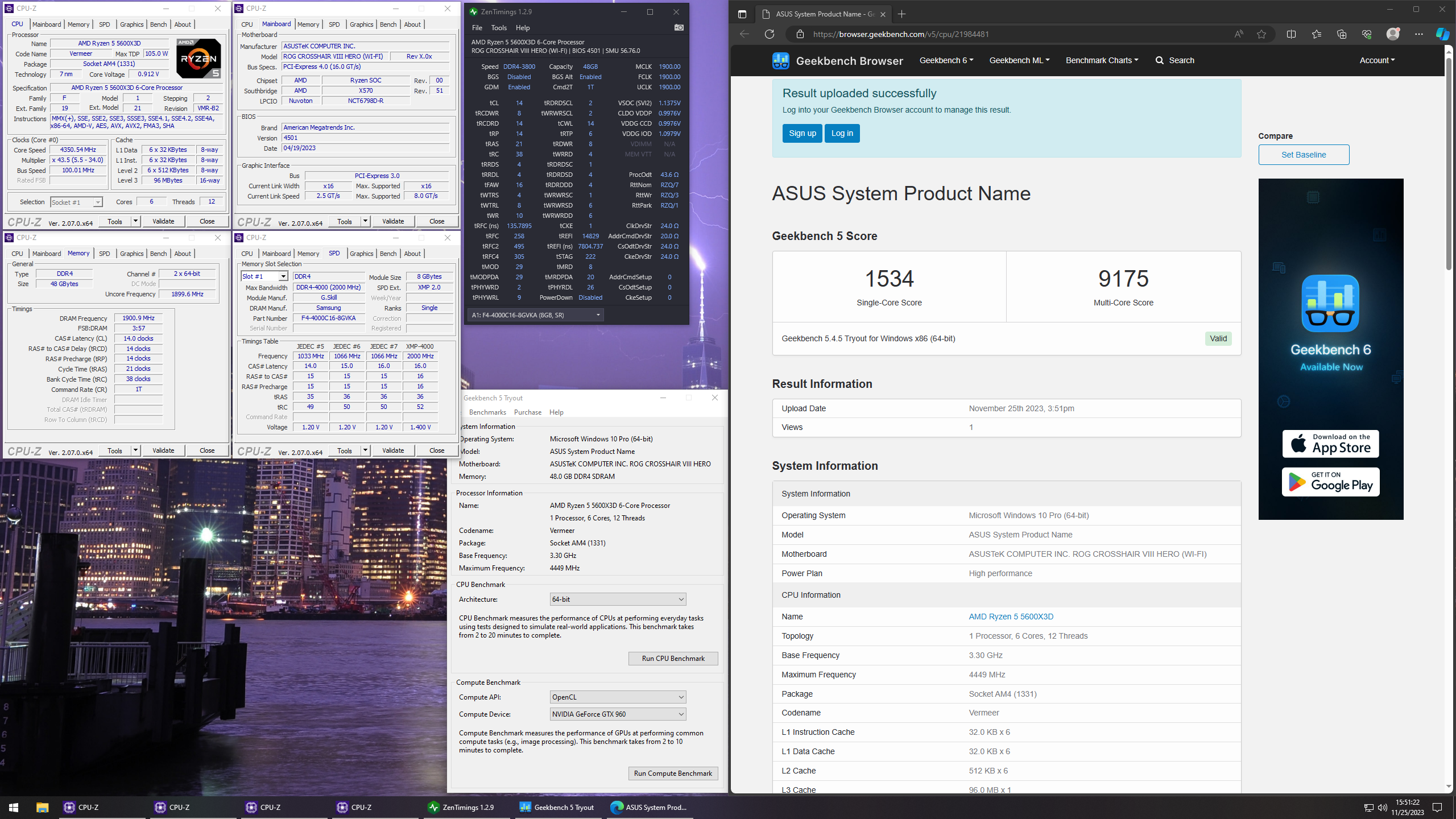Open Account dropdown in Geekbench navbar
The image size is (1456, 819).
1377,60
